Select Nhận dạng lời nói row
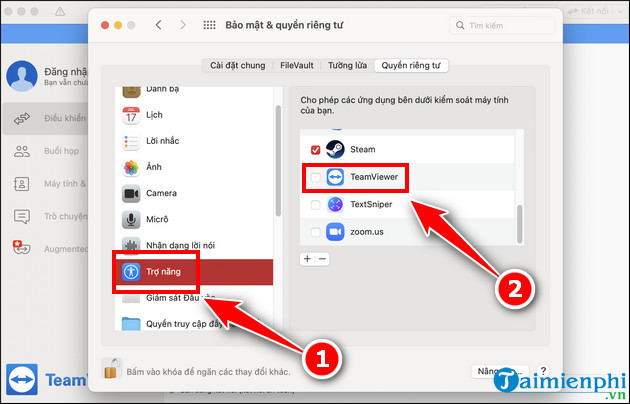Screen dimensions: 630x404 pos(194,245)
